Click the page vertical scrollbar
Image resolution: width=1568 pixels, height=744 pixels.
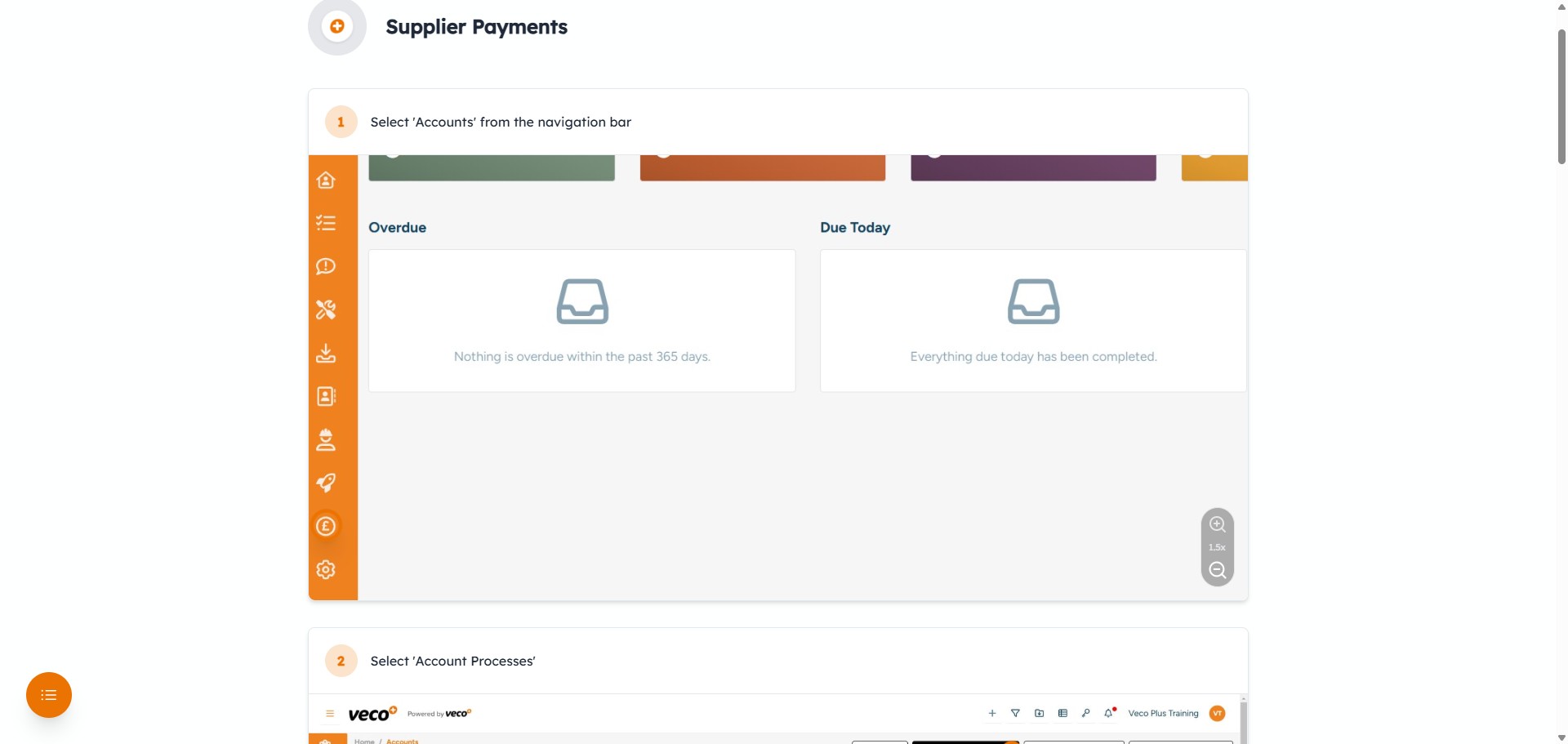tap(1561, 96)
